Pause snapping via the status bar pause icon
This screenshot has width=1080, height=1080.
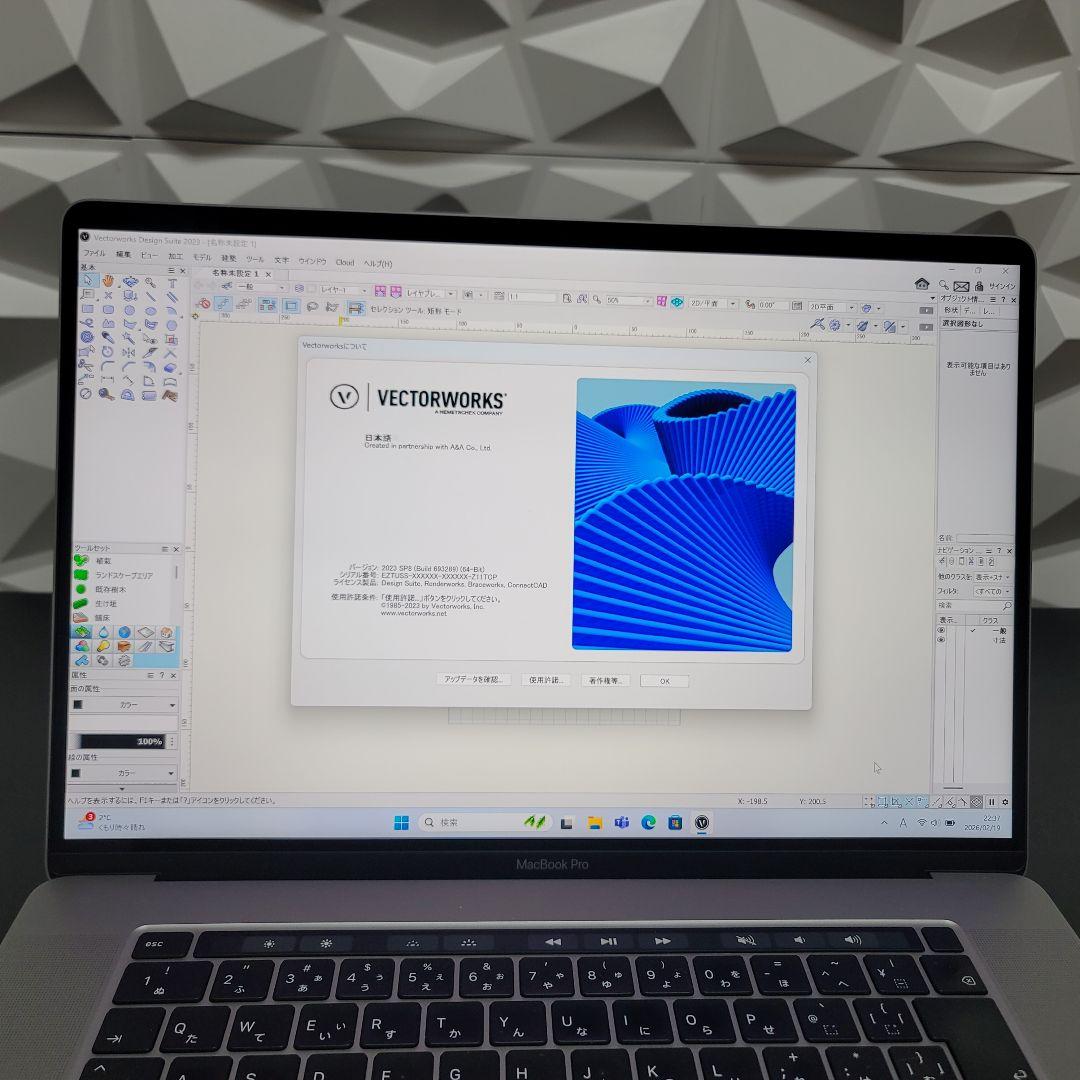(992, 802)
